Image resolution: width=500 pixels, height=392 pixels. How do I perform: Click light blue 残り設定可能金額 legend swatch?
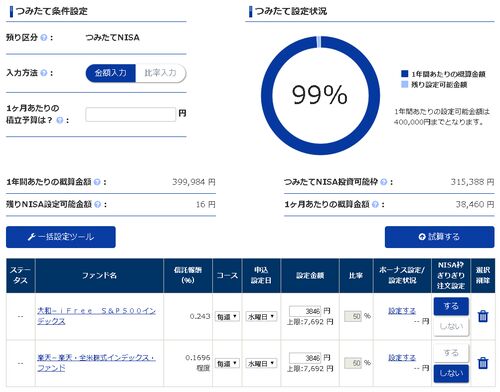[404, 84]
